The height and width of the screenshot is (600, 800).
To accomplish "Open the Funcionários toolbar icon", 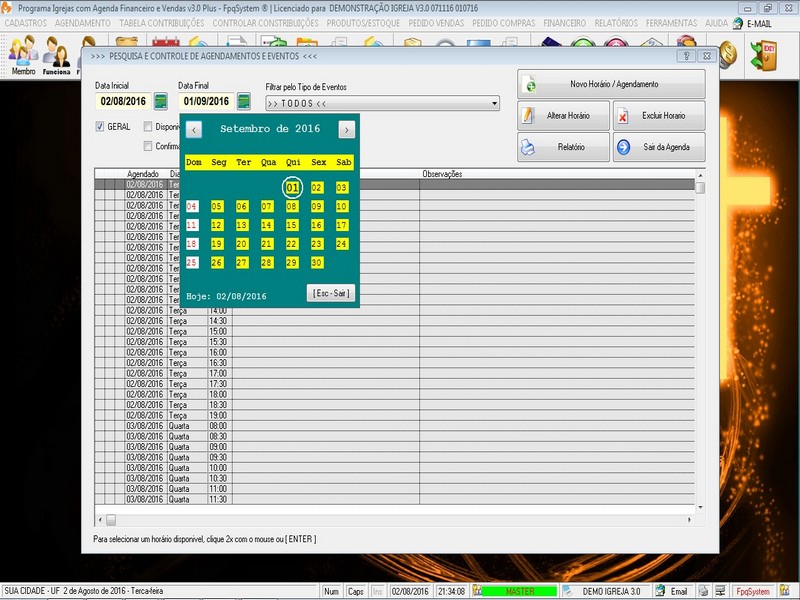I will [x=56, y=56].
